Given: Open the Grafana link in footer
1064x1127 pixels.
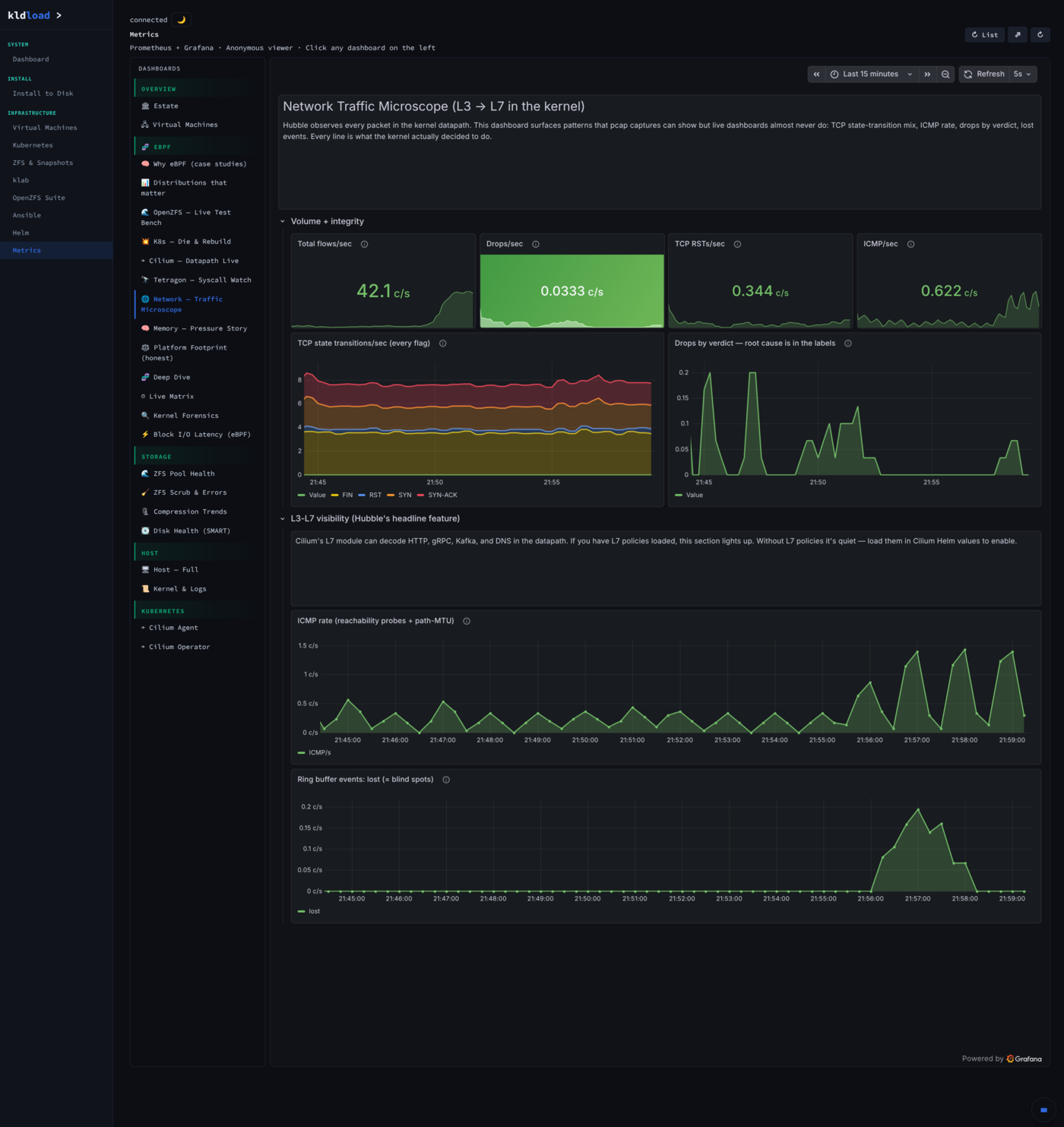Looking at the screenshot, I should tap(1024, 1059).
